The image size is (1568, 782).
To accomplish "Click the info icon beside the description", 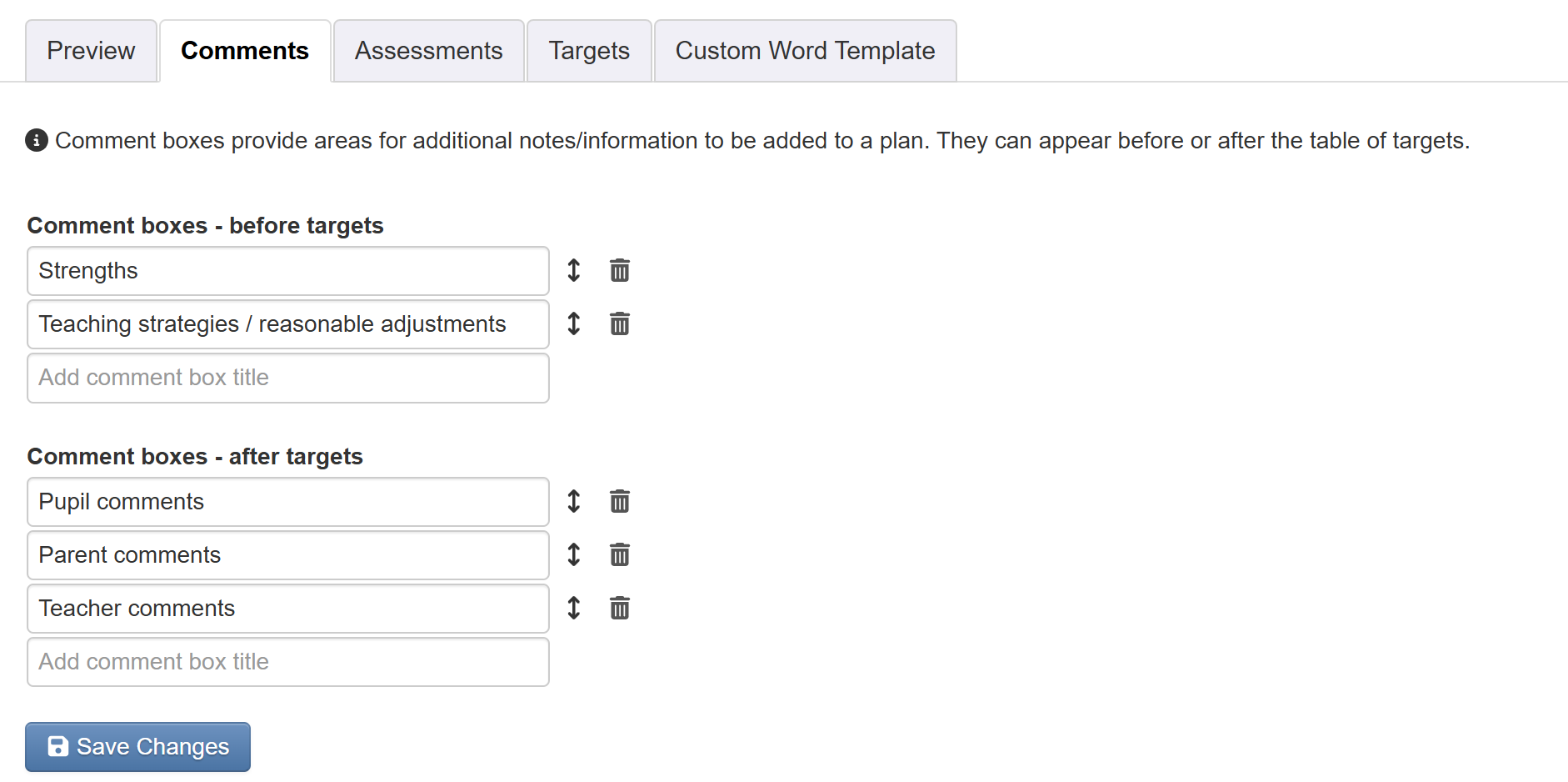I will click(x=37, y=140).
